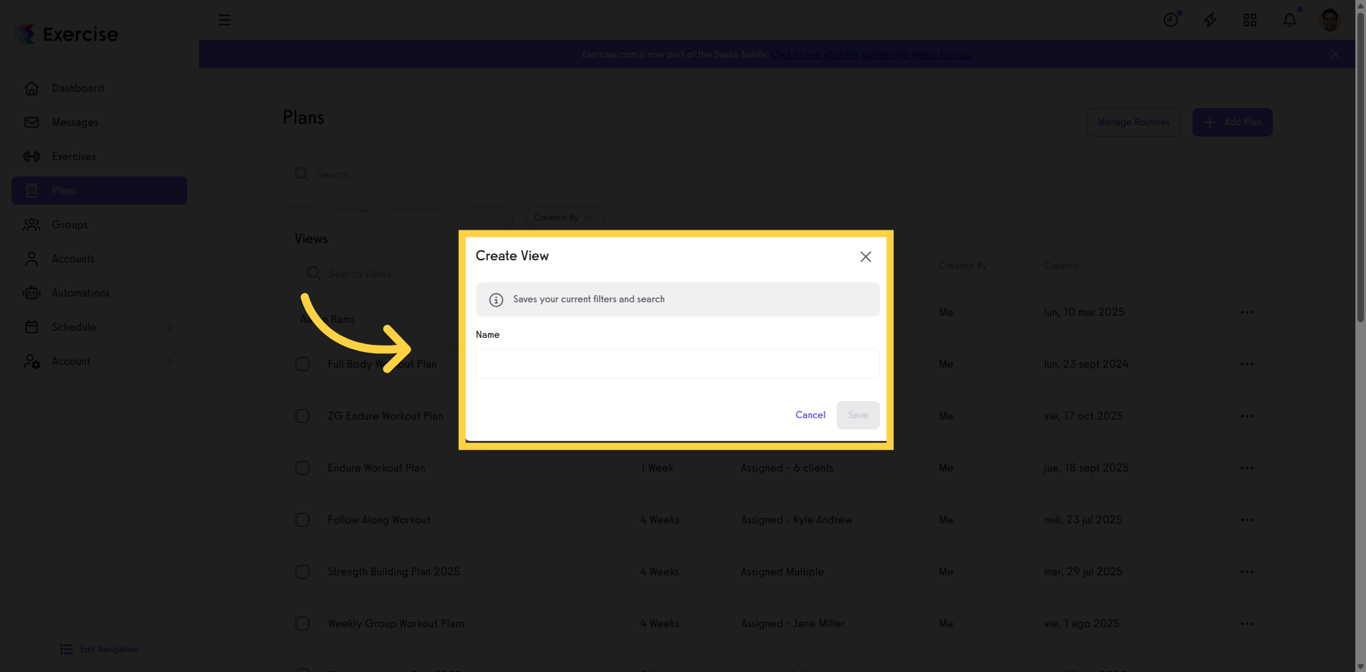Close the Create View dialog
1366x672 pixels.
tap(865, 257)
